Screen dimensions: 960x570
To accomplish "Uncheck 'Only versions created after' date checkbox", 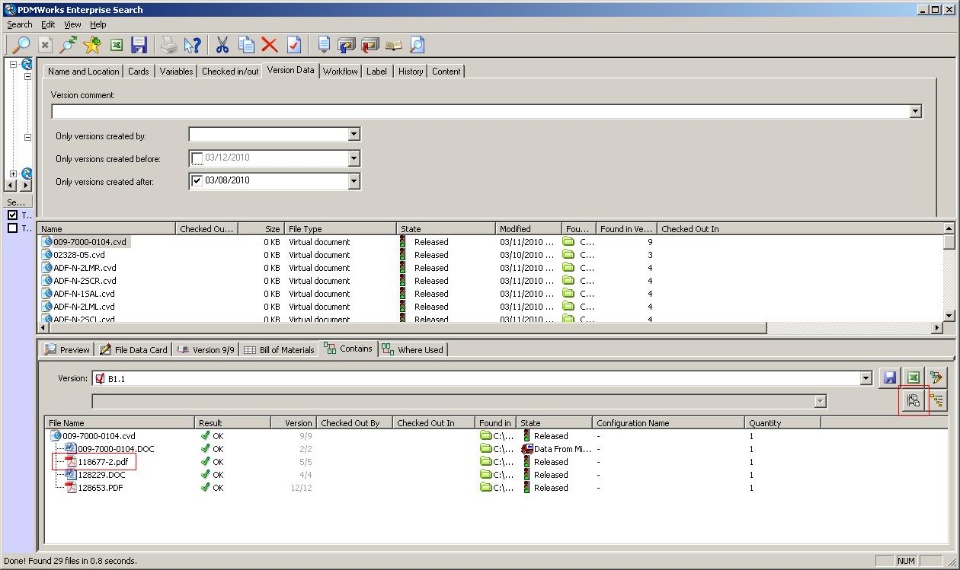I will pos(197,181).
